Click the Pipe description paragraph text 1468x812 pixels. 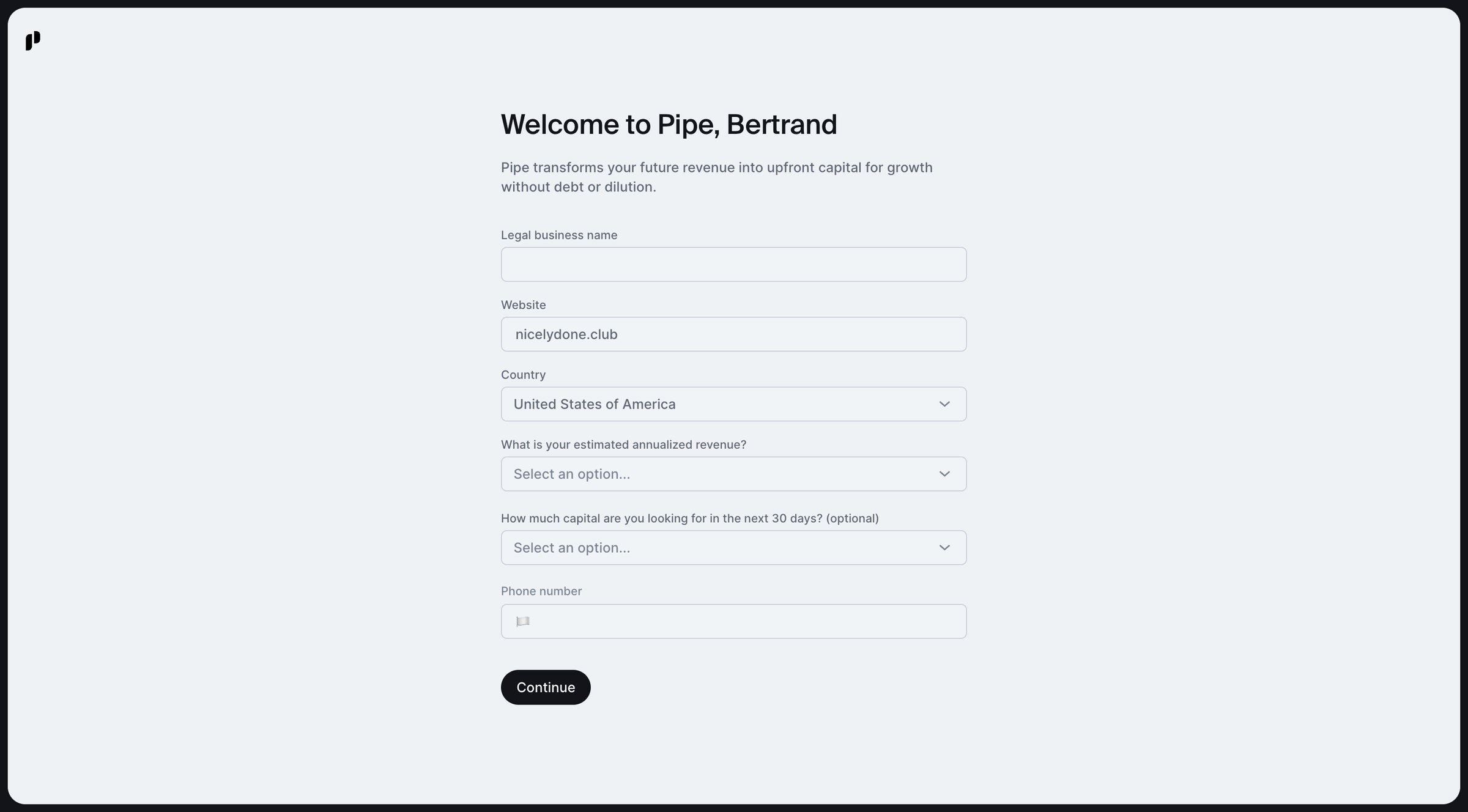(716, 177)
